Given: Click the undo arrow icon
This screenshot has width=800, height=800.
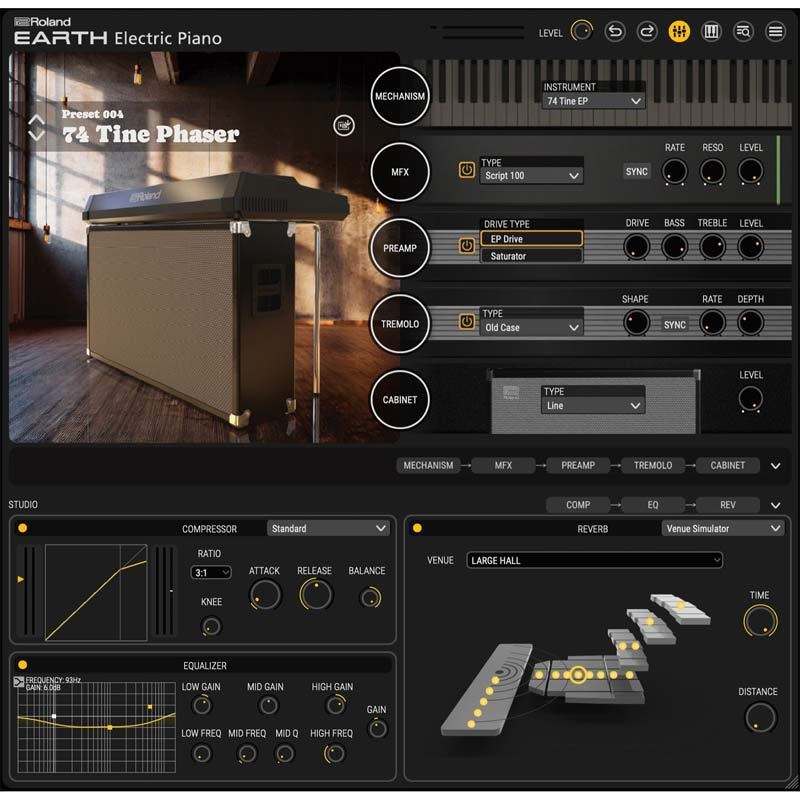Looking at the screenshot, I should [615, 32].
